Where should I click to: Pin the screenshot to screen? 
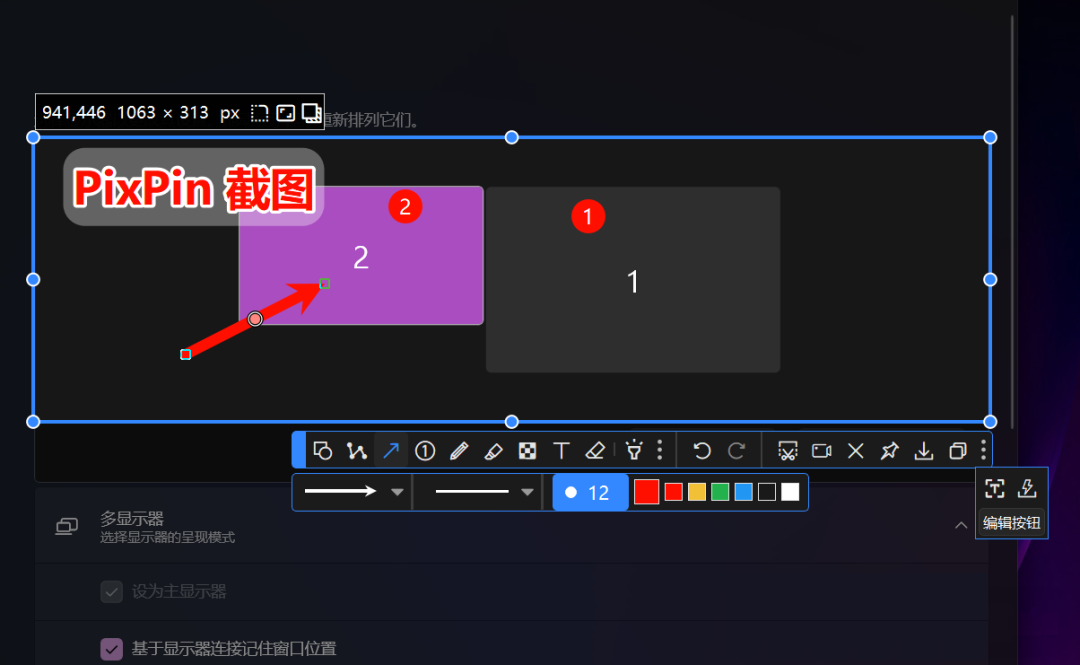click(x=889, y=451)
